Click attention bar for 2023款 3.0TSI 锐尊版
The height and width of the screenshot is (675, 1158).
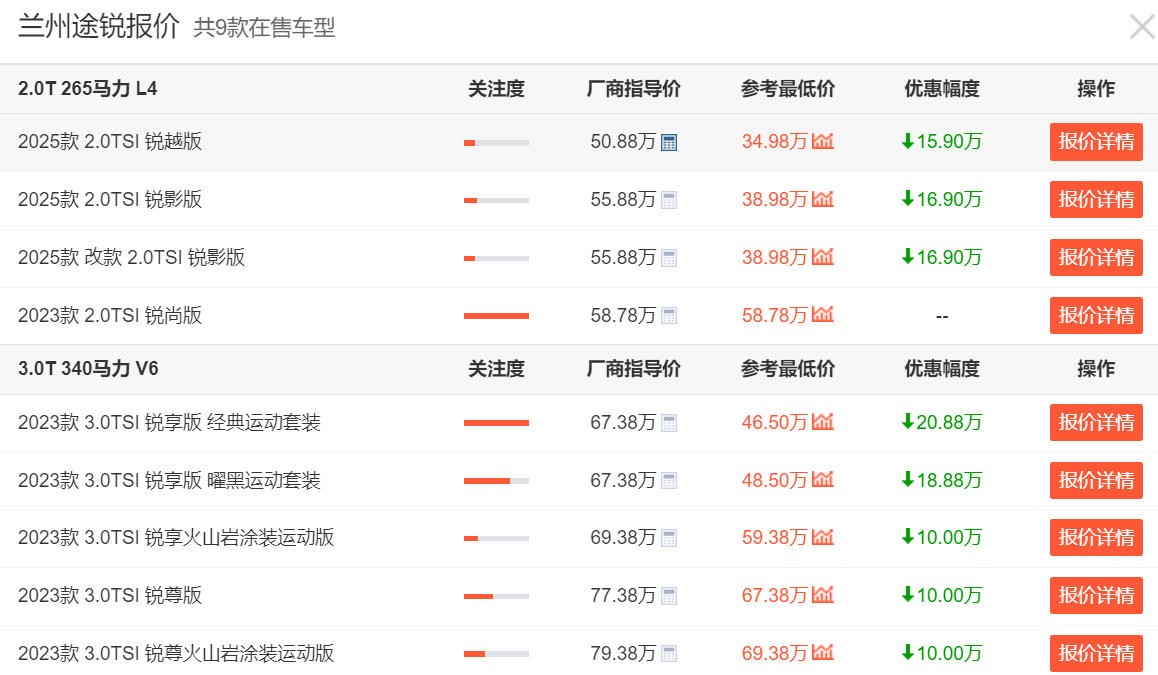[x=496, y=596]
